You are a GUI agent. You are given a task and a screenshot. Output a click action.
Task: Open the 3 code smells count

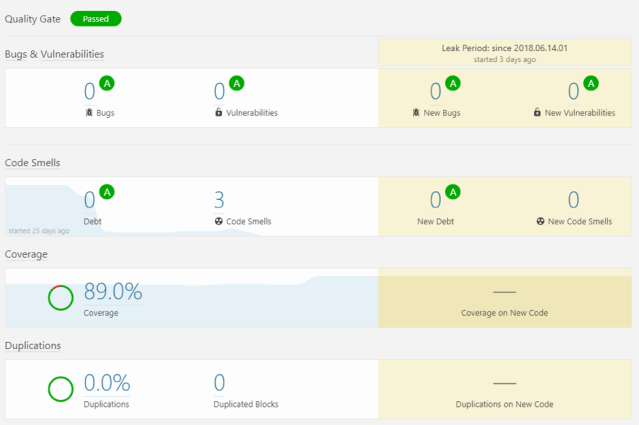(x=219, y=200)
